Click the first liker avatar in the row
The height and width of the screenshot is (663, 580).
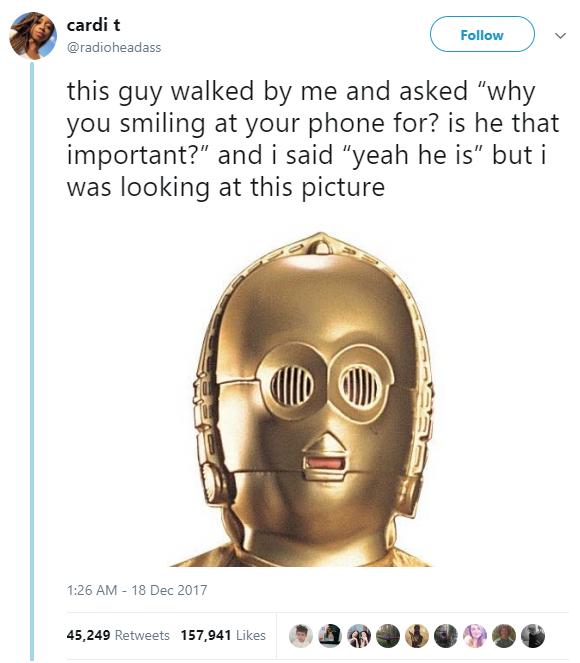click(x=301, y=636)
